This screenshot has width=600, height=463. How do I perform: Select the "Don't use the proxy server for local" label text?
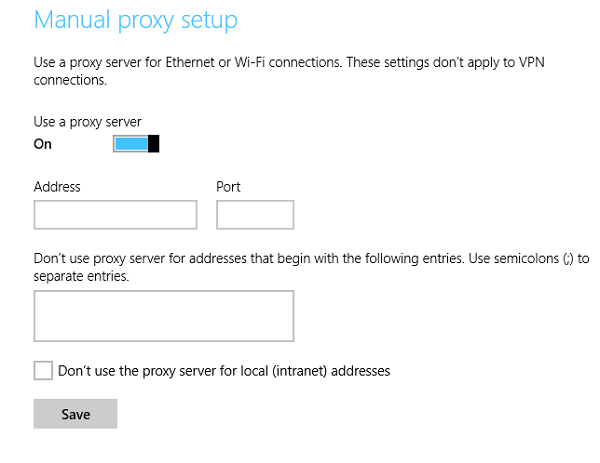click(160, 371)
